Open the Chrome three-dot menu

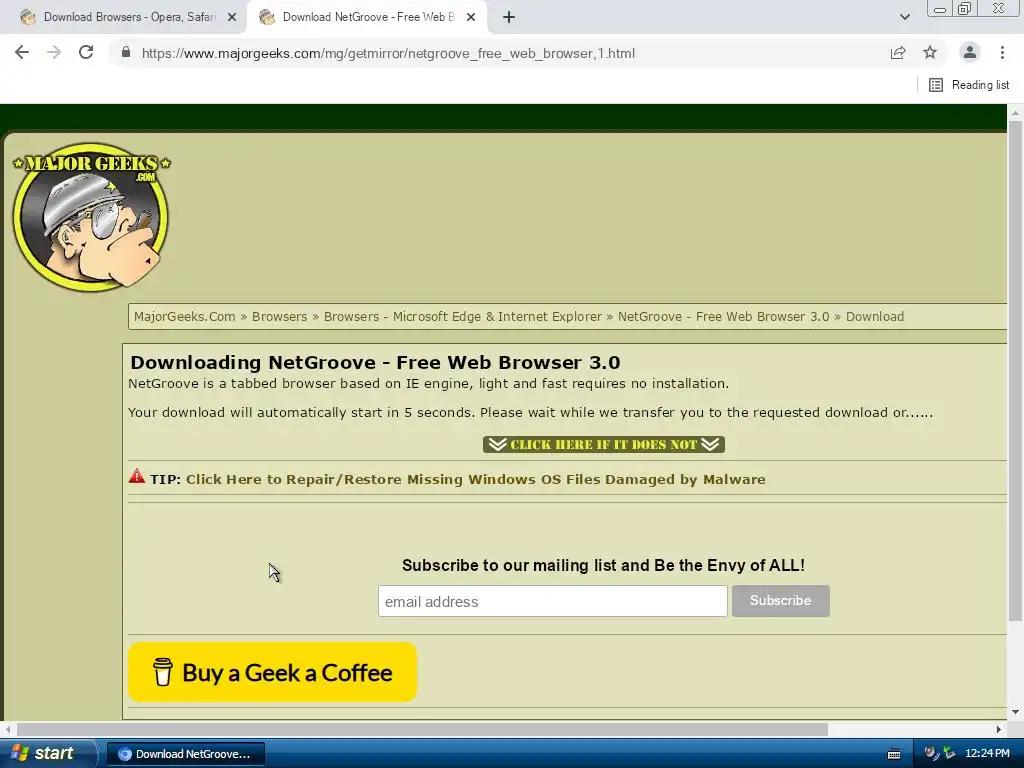click(x=1002, y=52)
